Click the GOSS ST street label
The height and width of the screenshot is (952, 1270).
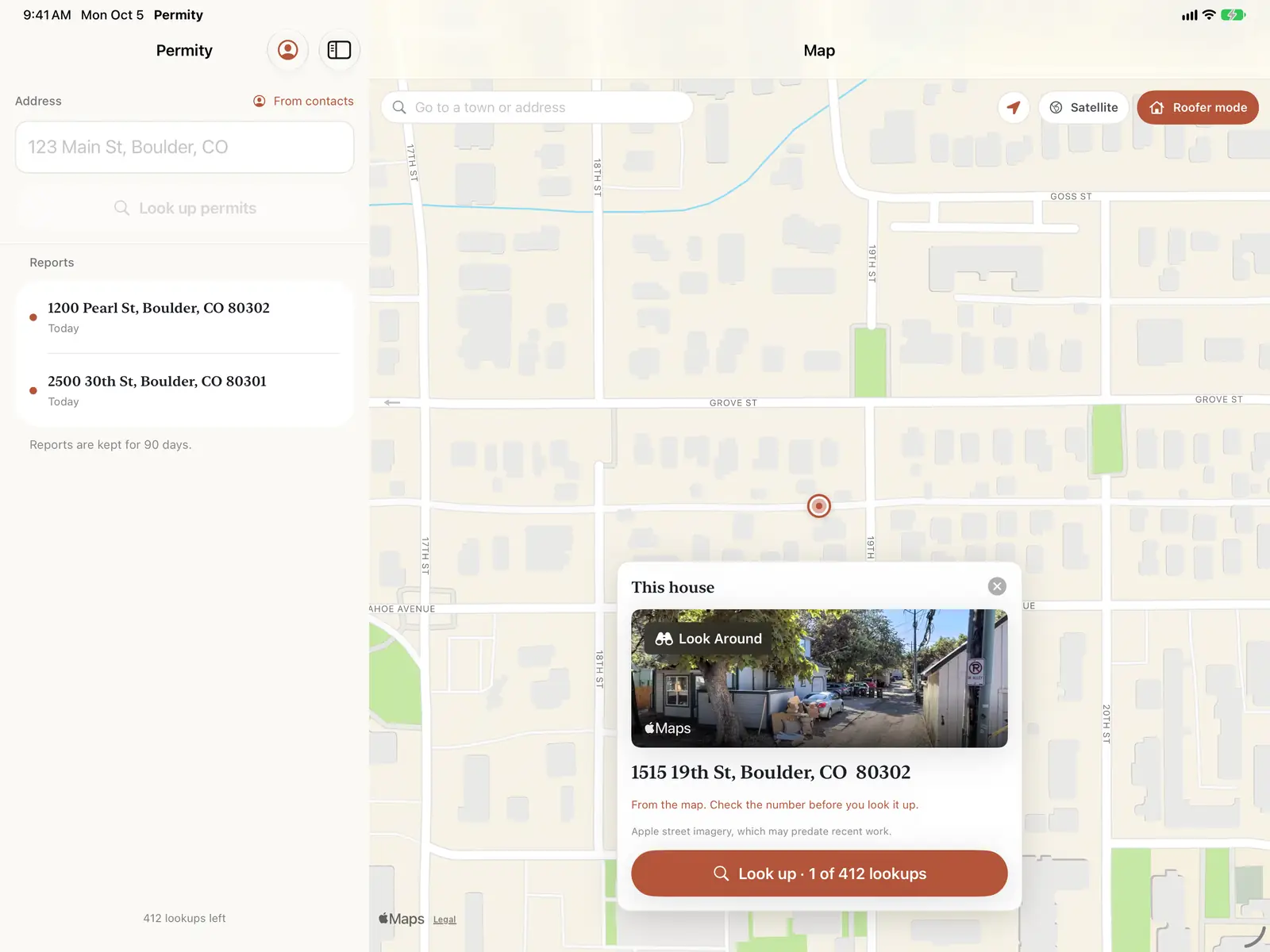pyautogui.click(x=1071, y=196)
